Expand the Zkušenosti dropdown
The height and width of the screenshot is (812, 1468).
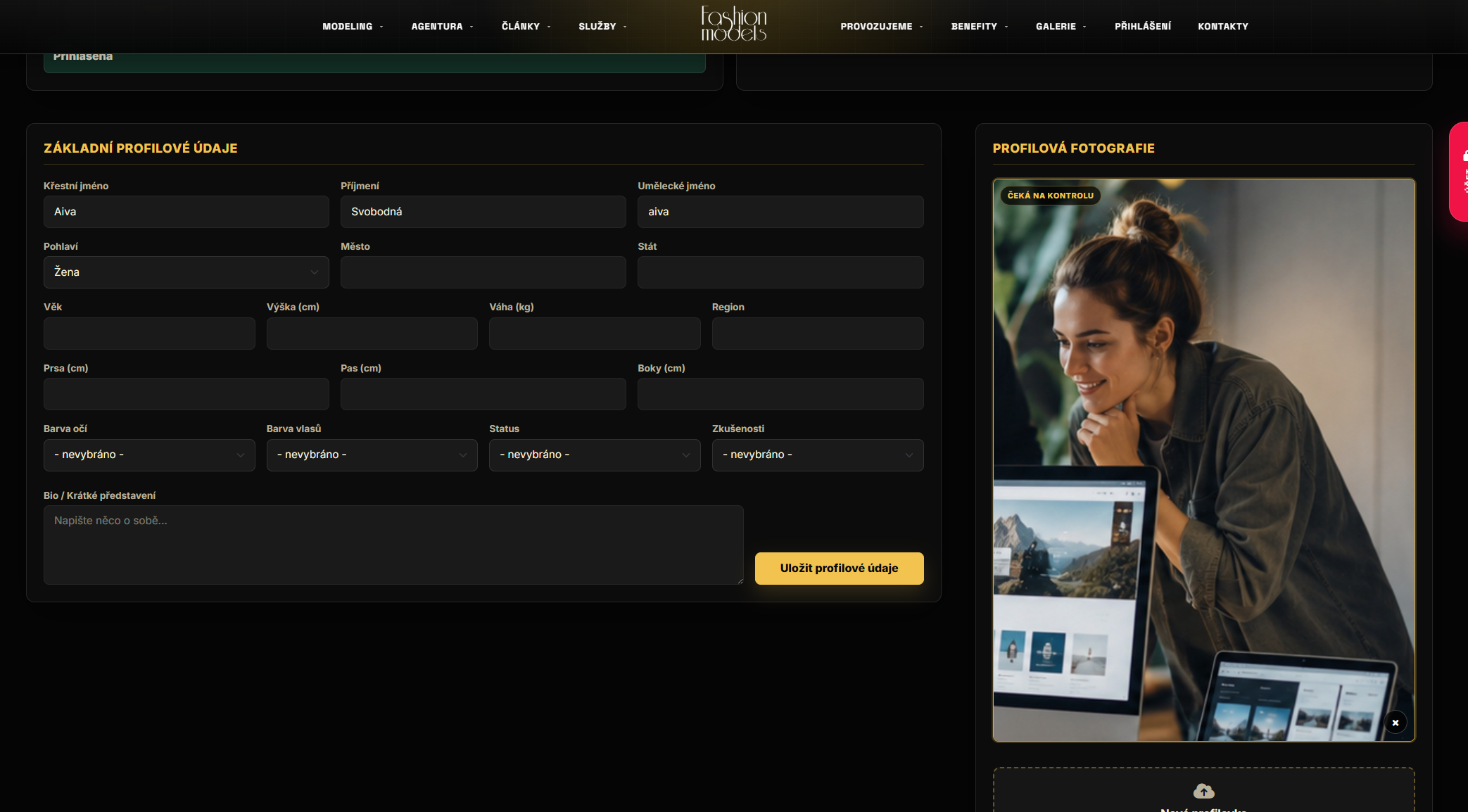818,455
